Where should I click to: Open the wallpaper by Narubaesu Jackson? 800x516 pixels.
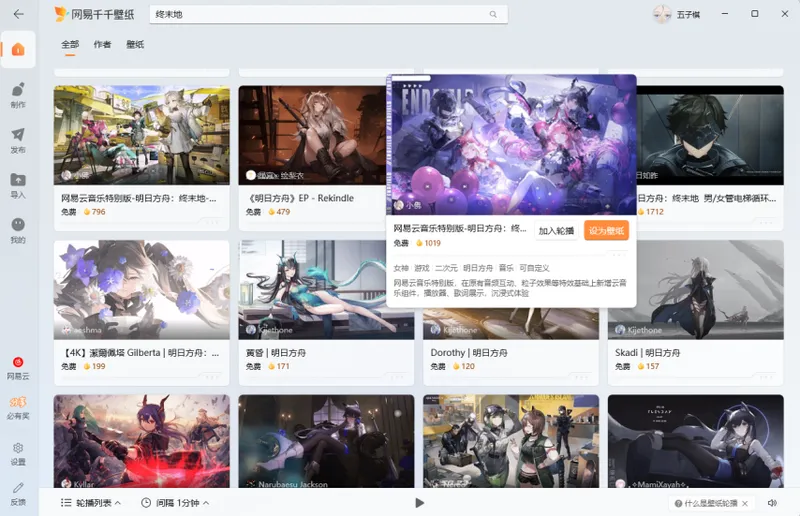click(x=327, y=441)
